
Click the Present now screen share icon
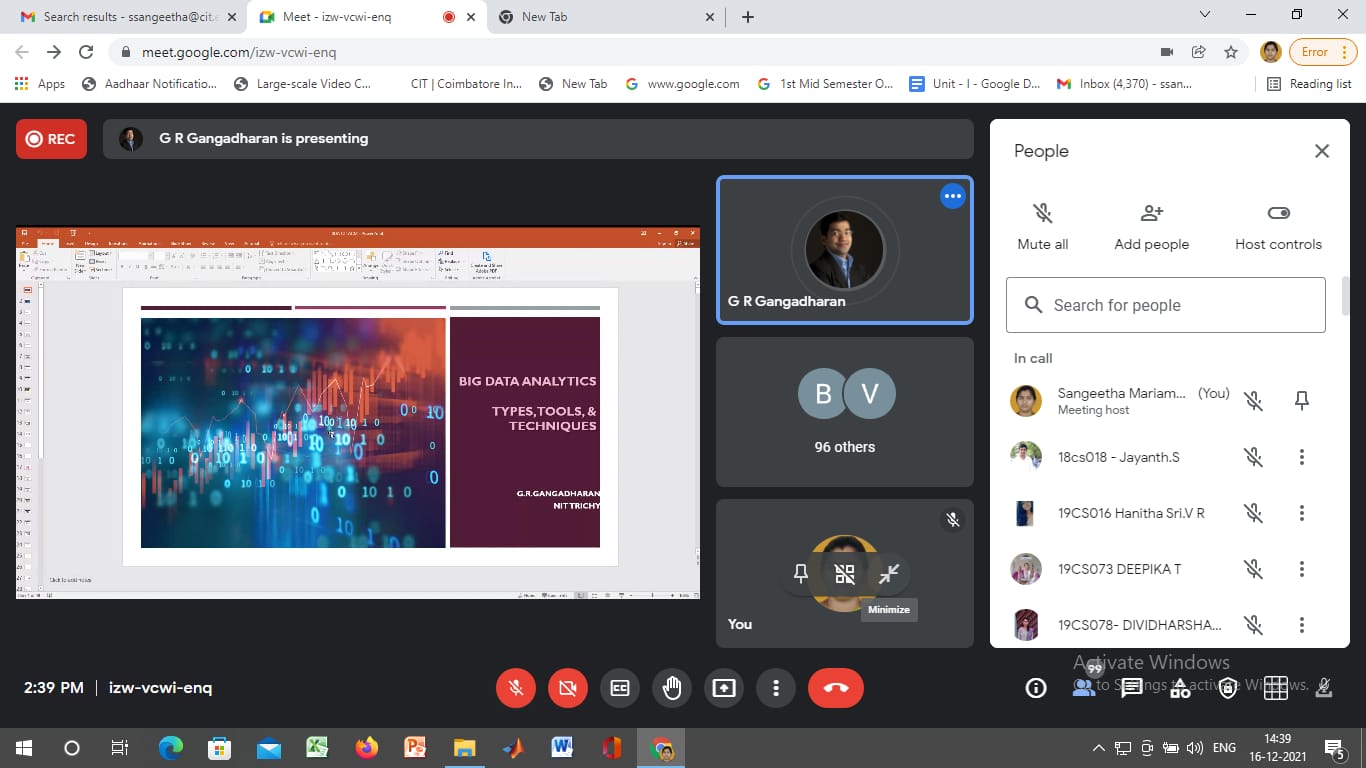723,688
